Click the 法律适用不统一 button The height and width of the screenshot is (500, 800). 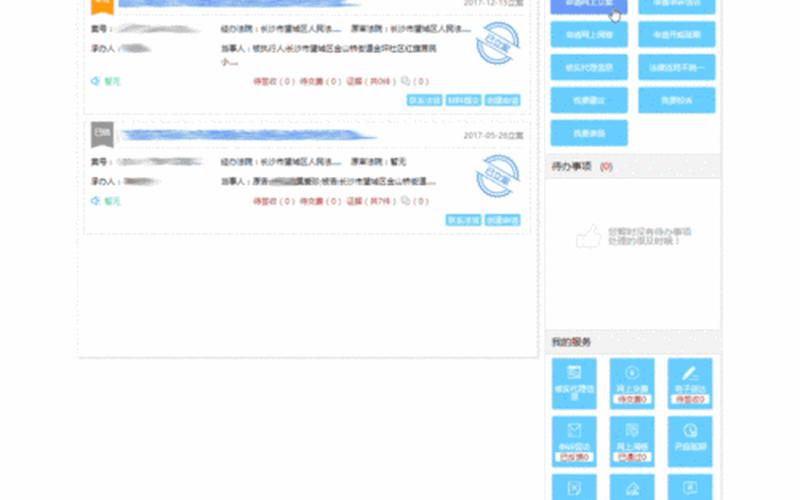[677, 67]
